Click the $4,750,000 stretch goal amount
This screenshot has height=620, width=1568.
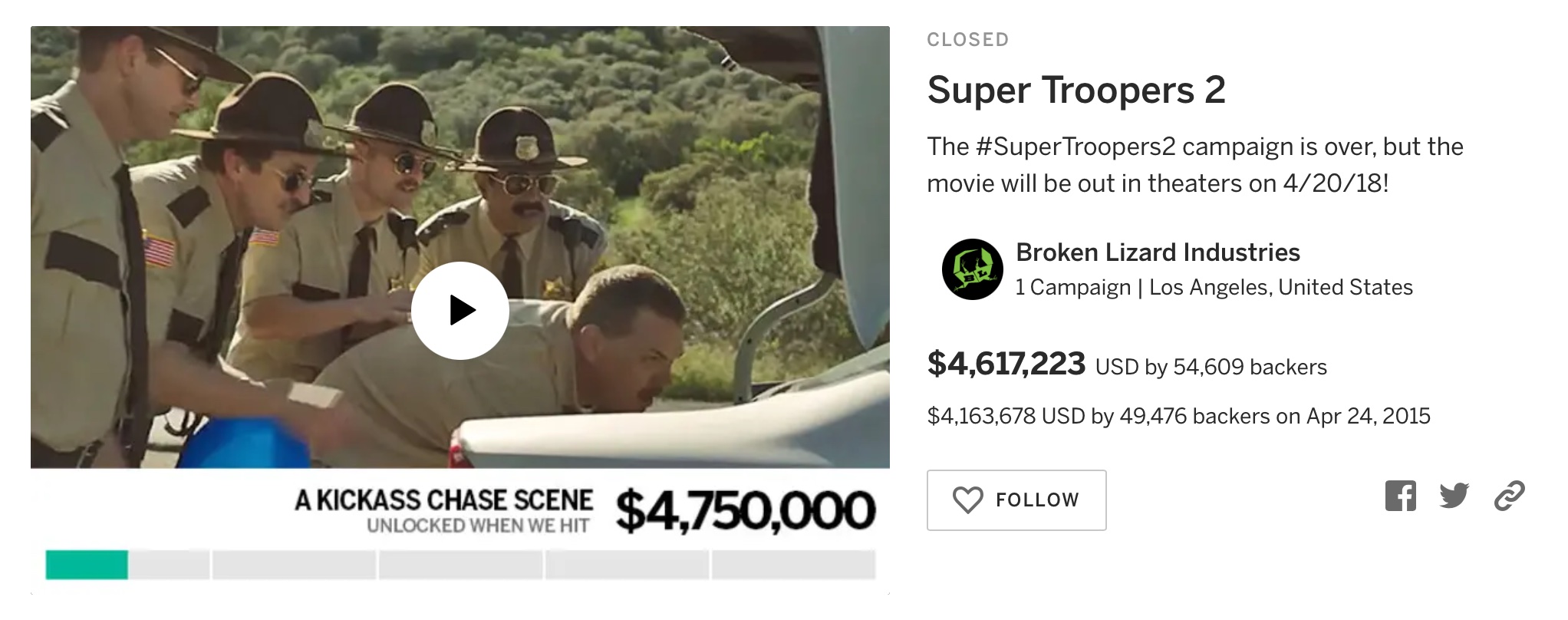[745, 511]
